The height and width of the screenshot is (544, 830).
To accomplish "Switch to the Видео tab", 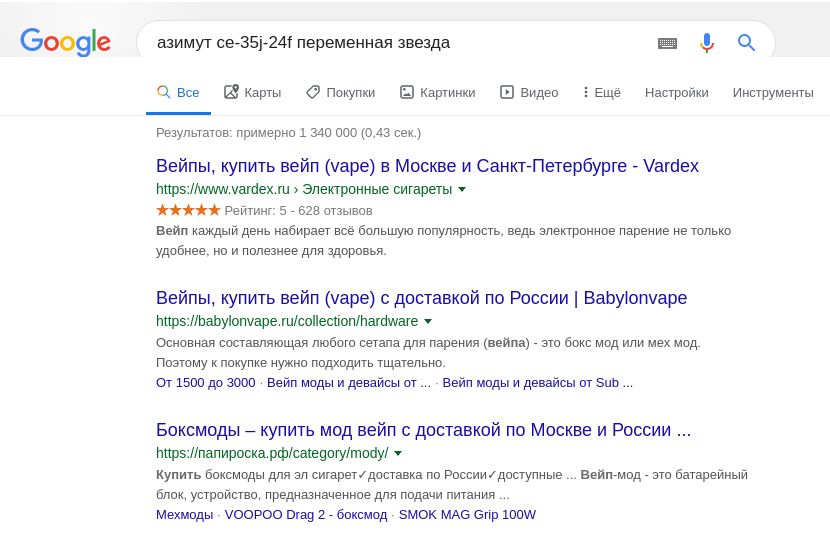I will tap(529, 93).
